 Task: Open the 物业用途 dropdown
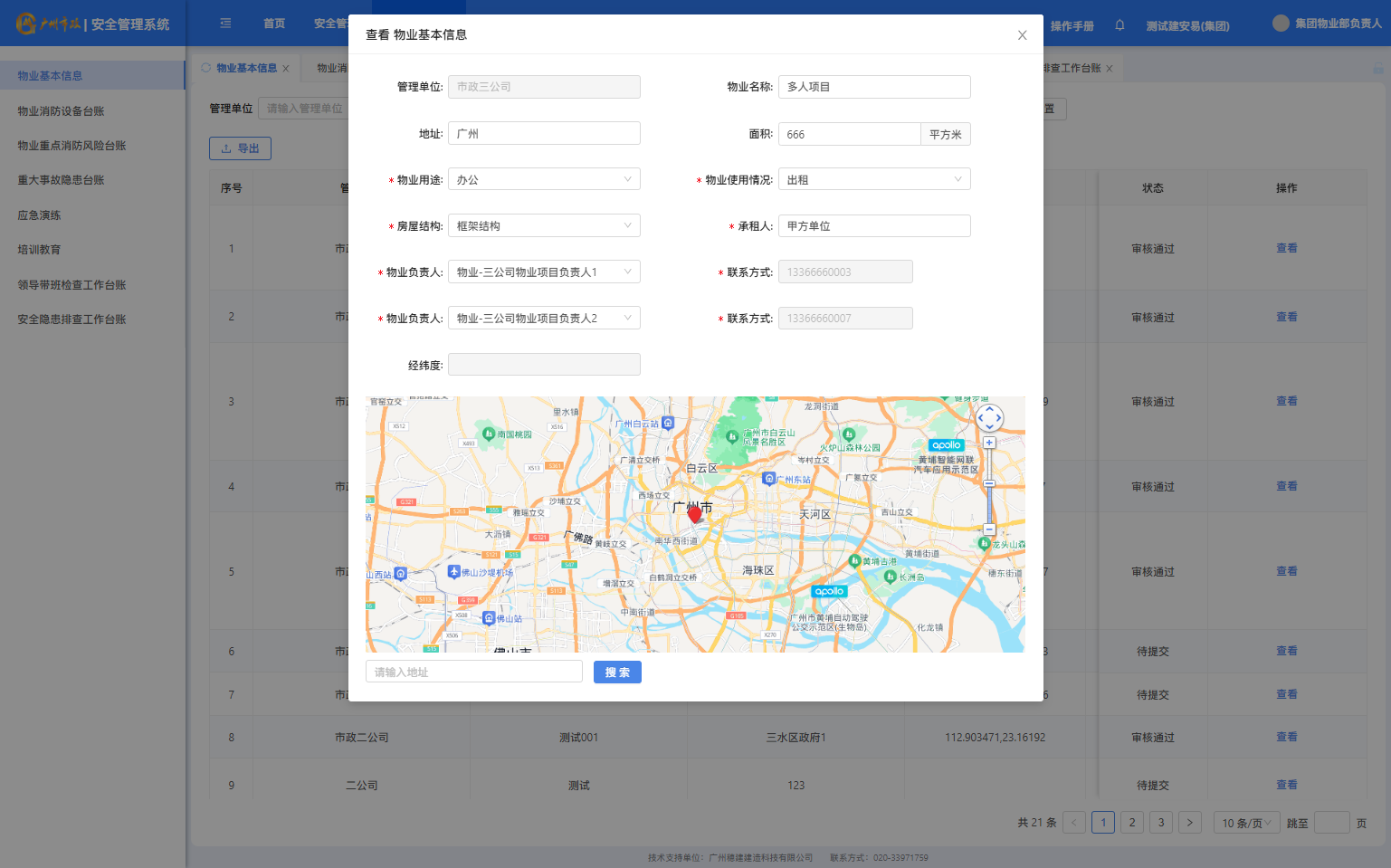pos(544,179)
